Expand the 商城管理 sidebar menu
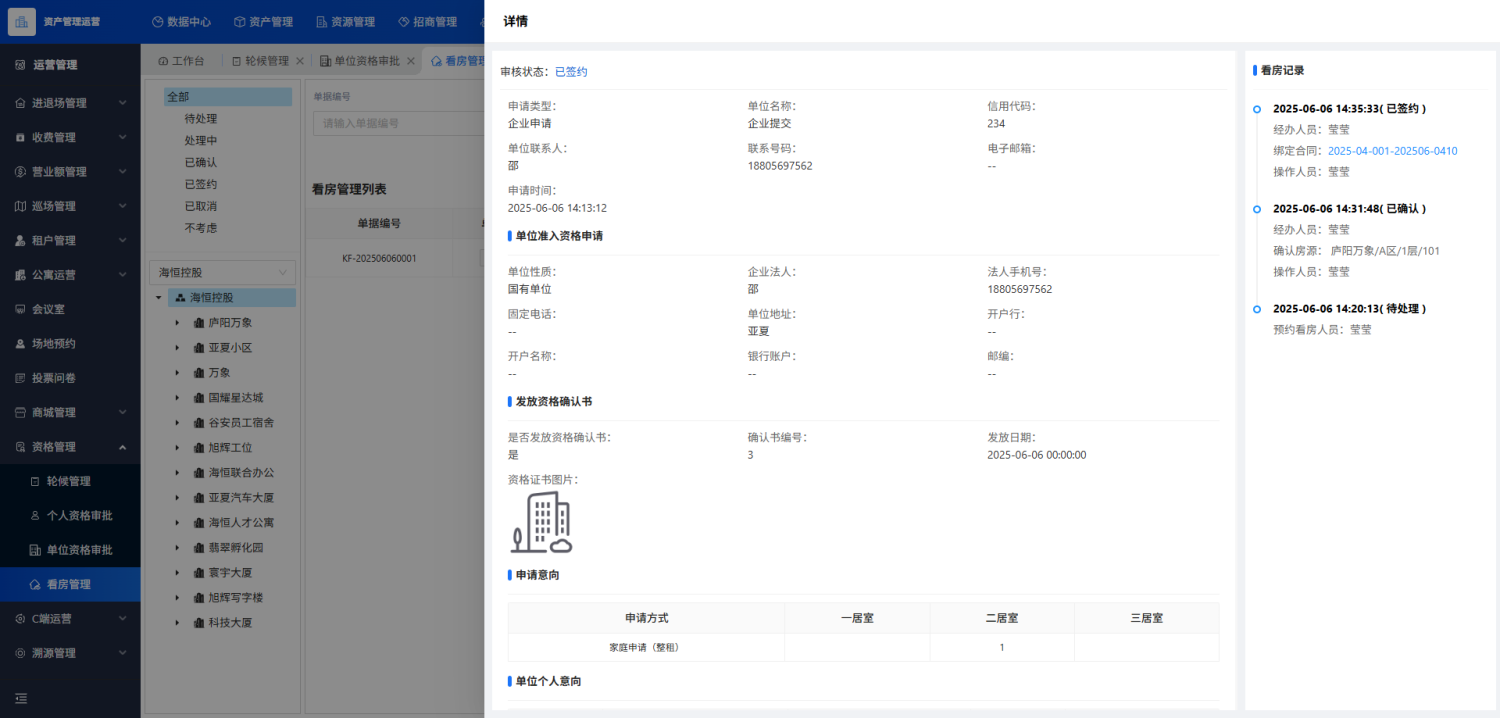This screenshot has width=1500, height=718. pos(70,412)
